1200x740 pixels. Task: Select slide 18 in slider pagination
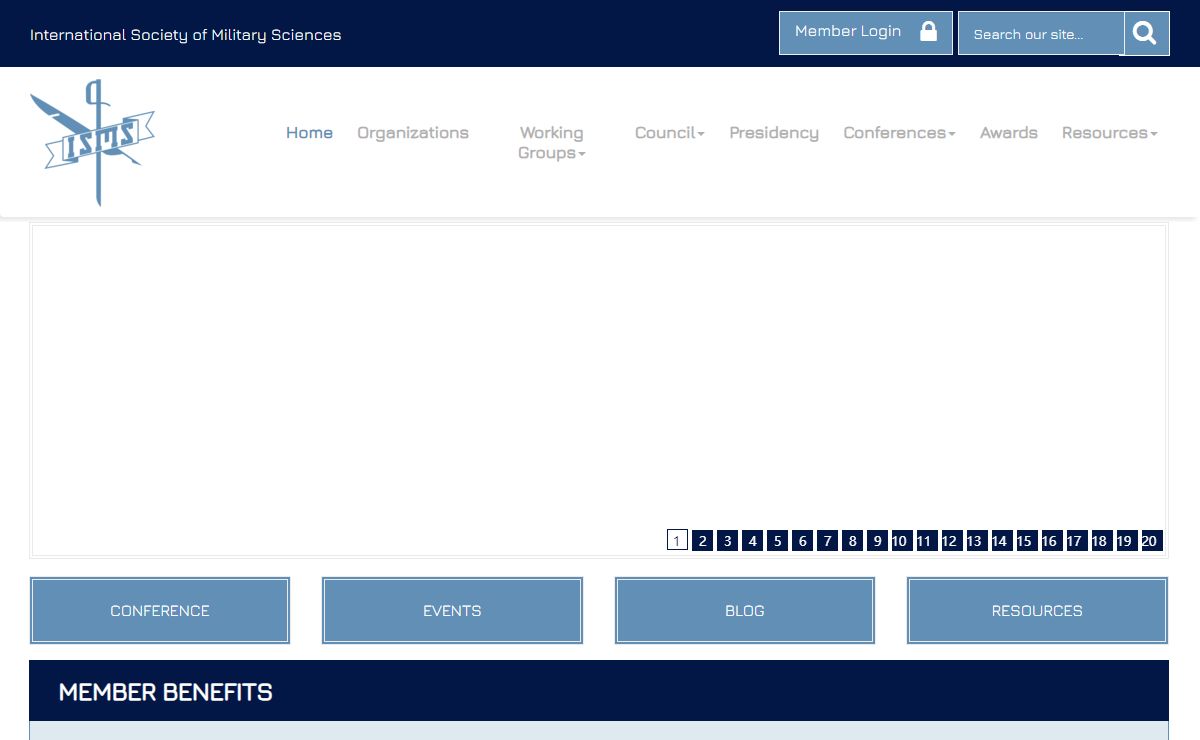click(1100, 540)
